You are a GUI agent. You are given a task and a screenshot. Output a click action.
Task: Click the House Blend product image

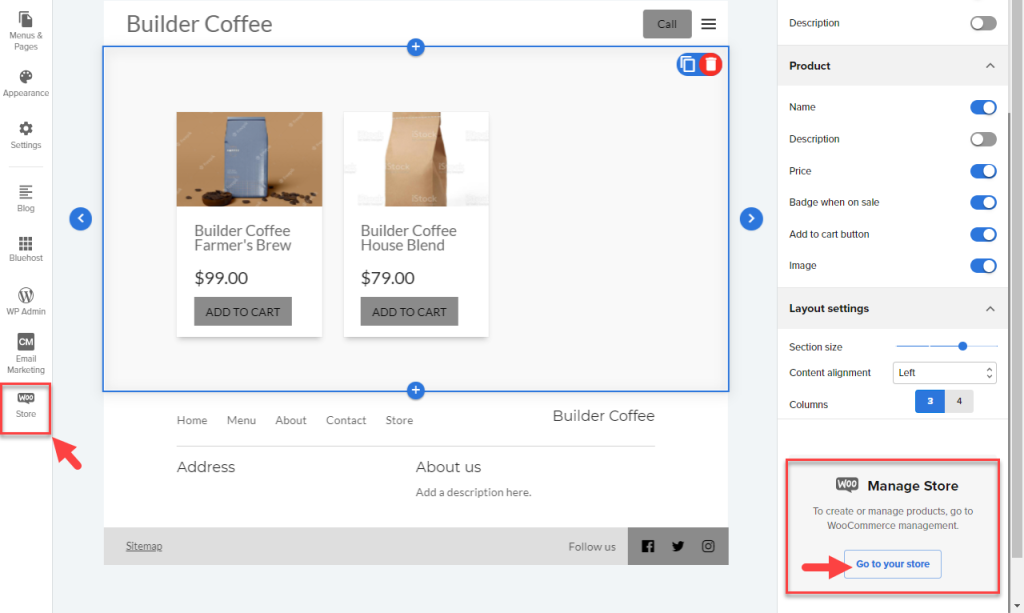[416, 159]
